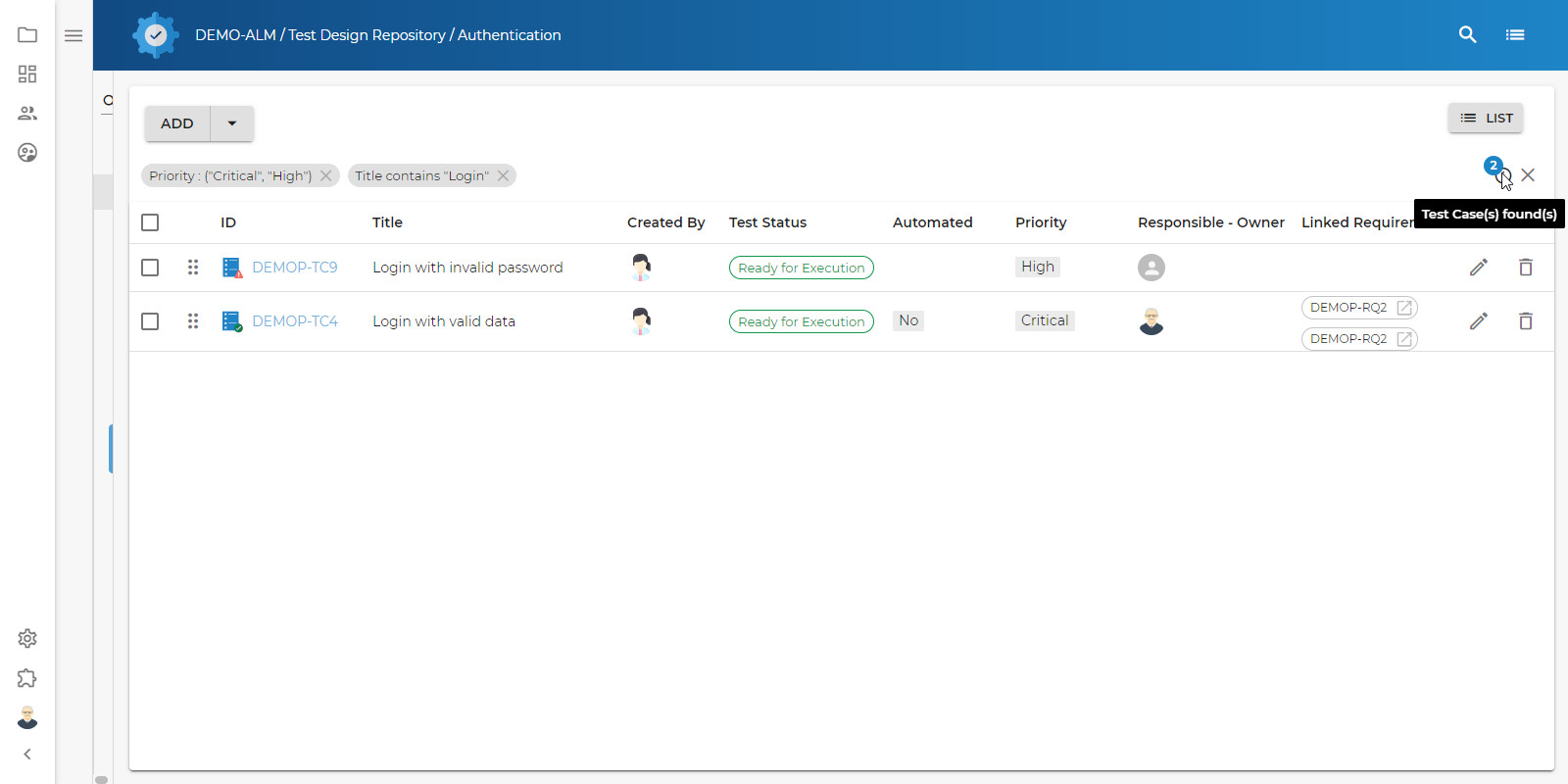Viewport: 1568px width, 784px height.
Task: Select all test cases checkbox
Action: [150, 222]
